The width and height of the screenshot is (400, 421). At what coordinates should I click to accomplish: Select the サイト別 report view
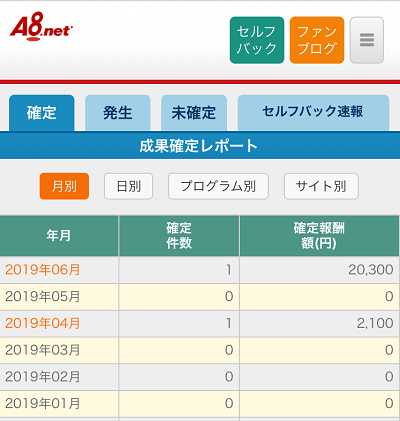point(321,186)
